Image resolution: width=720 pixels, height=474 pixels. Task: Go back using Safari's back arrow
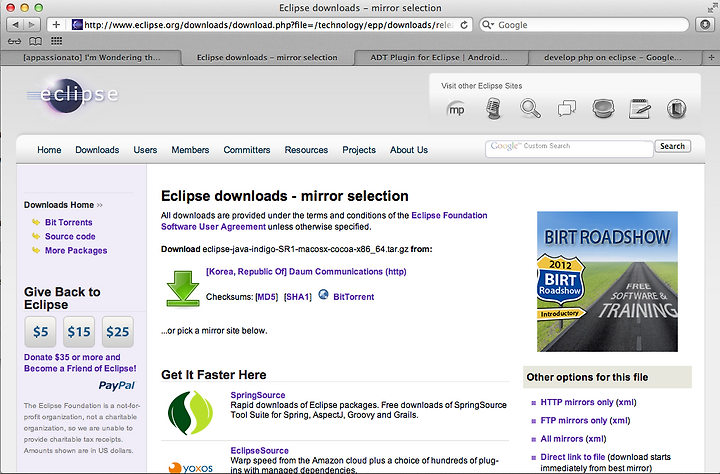tap(15, 25)
